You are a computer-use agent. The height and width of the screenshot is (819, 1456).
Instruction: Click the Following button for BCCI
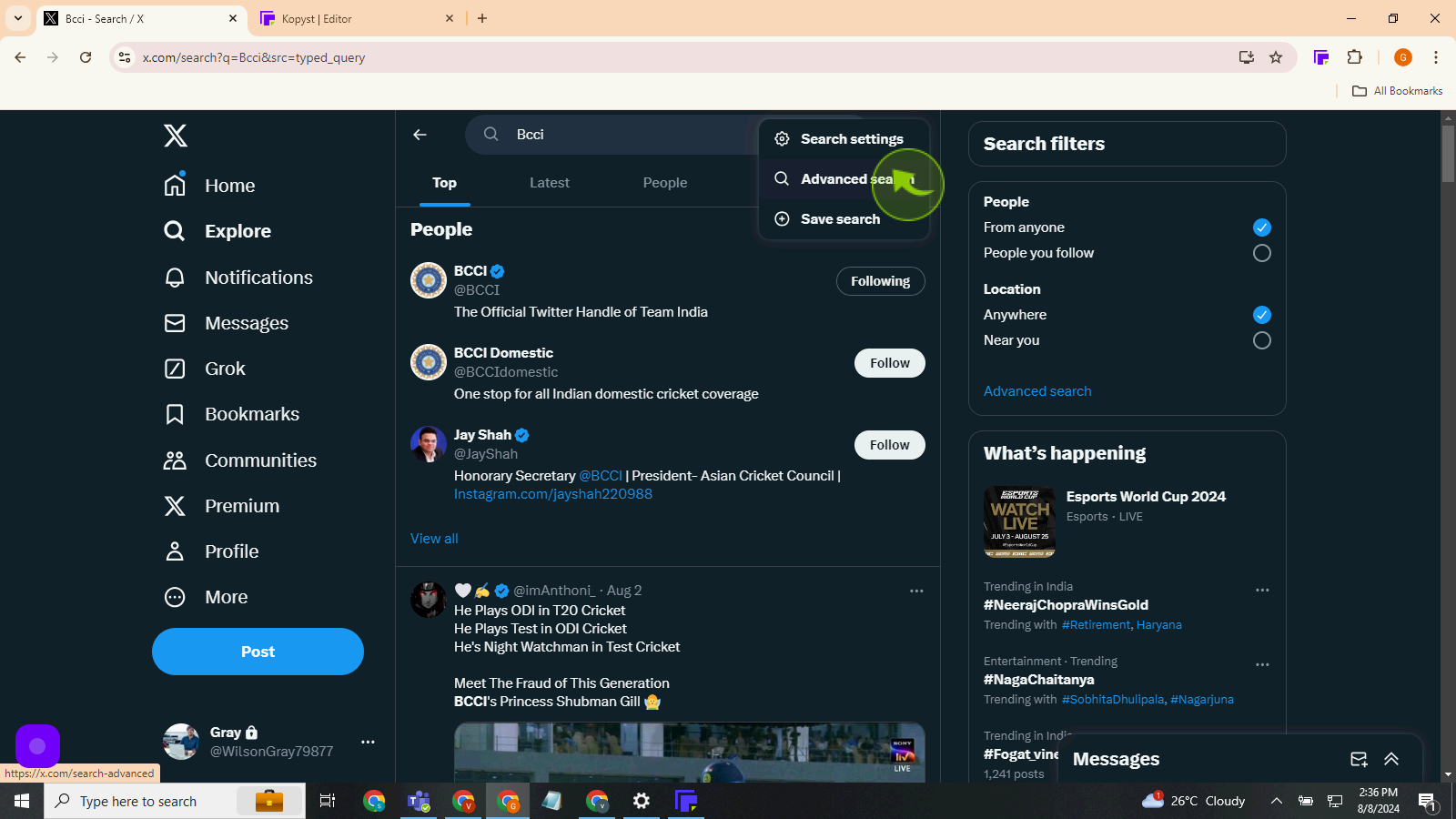(880, 281)
